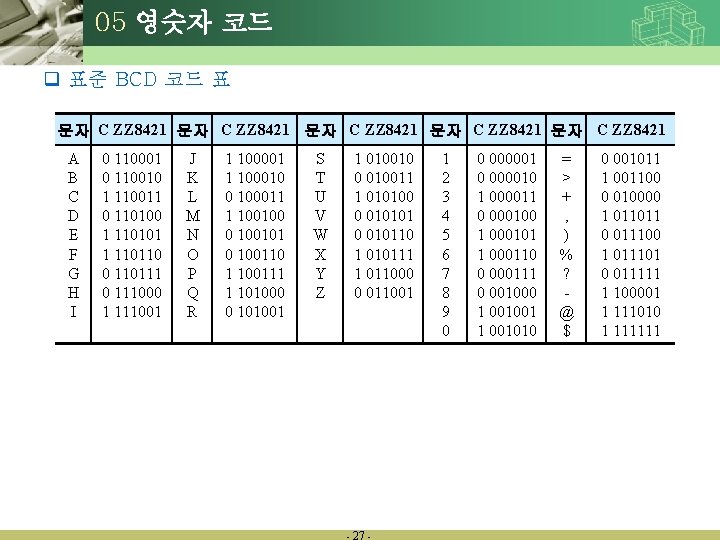Image resolution: width=720 pixels, height=540 pixels.
Task: Select code "0 110001" for A
Action: tap(132, 159)
